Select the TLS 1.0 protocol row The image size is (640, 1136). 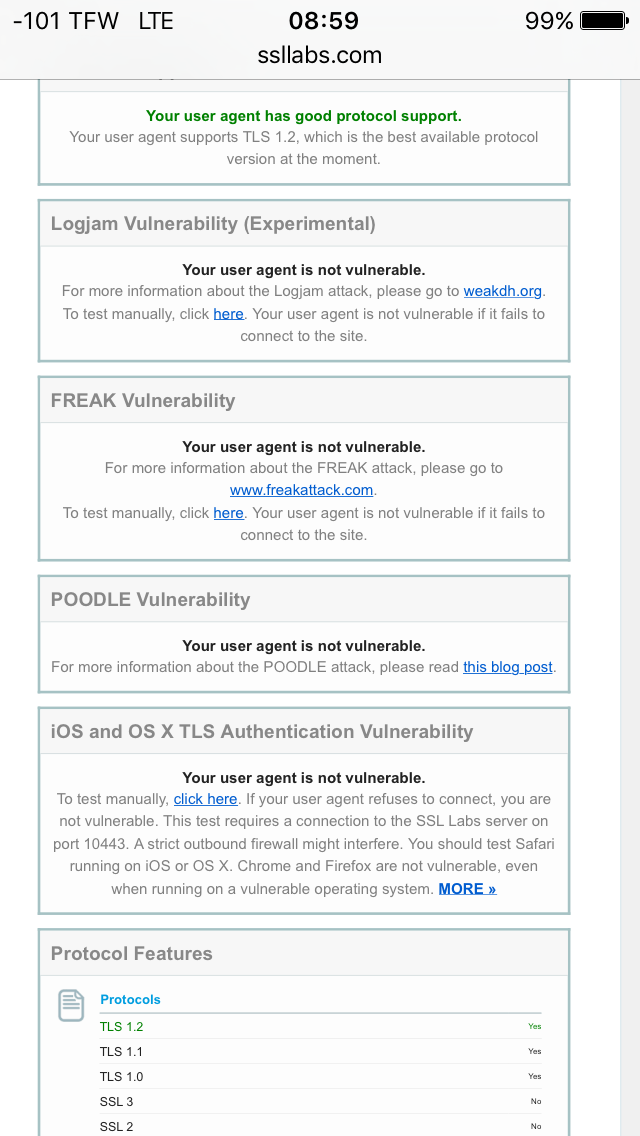pyautogui.click(x=320, y=1076)
